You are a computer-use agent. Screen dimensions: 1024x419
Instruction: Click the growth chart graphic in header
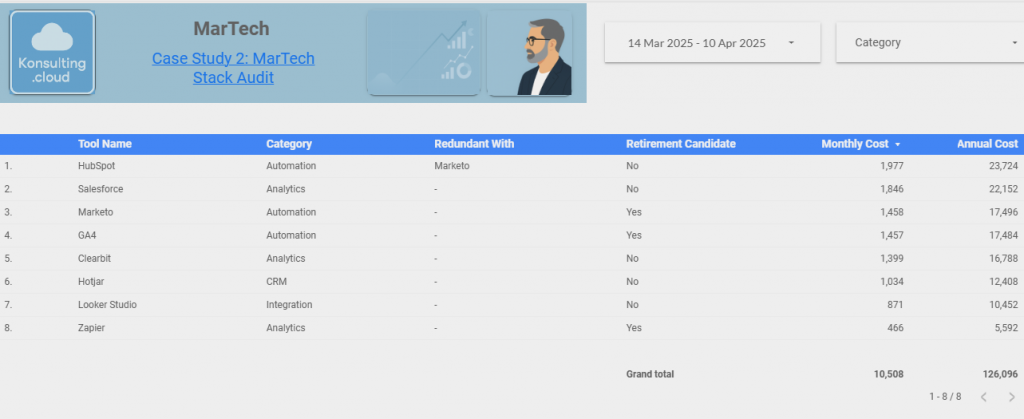[x=424, y=53]
